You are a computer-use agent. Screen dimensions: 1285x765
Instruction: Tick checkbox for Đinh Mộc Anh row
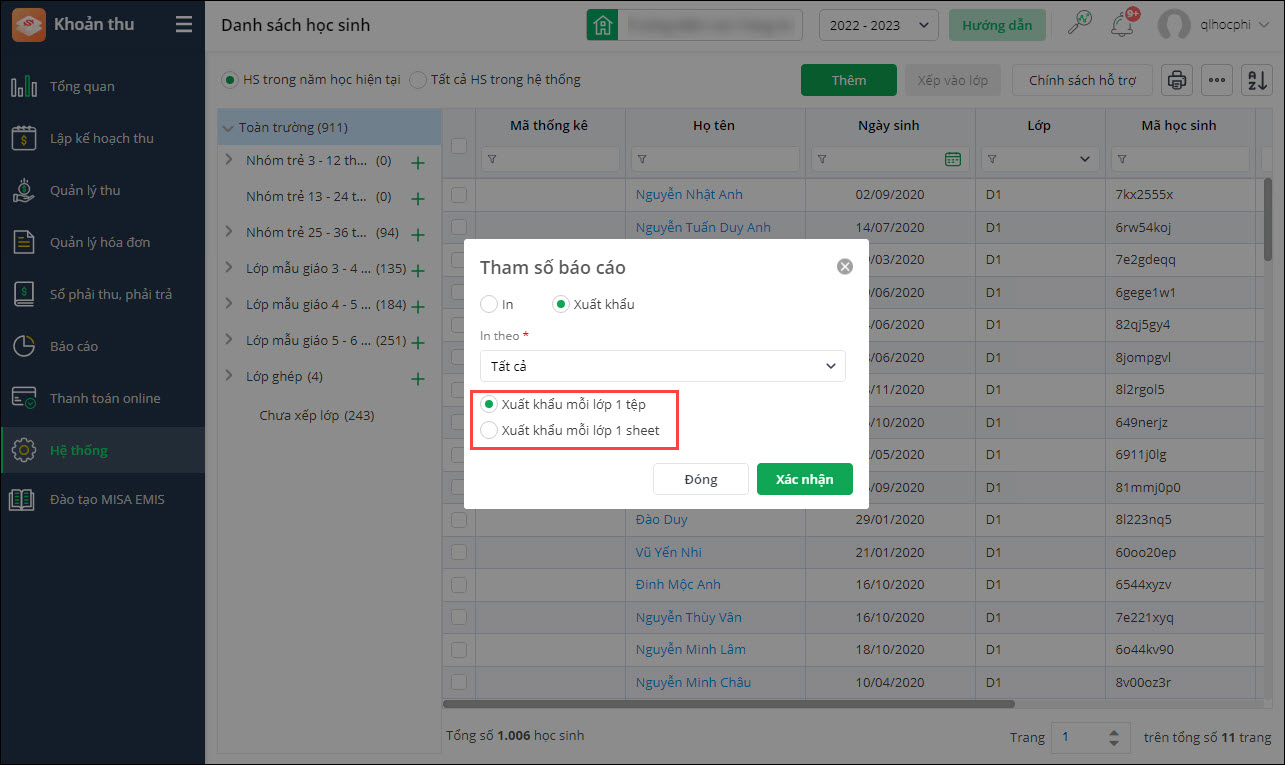459,585
